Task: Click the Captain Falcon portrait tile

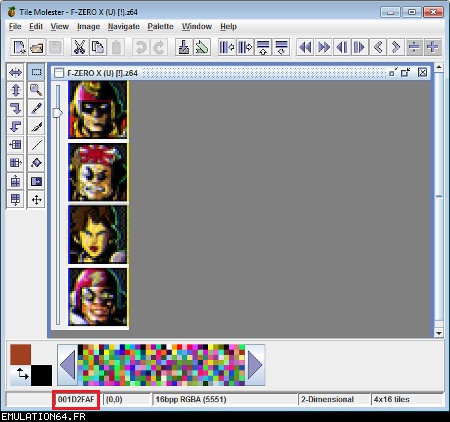Action: (x=98, y=110)
